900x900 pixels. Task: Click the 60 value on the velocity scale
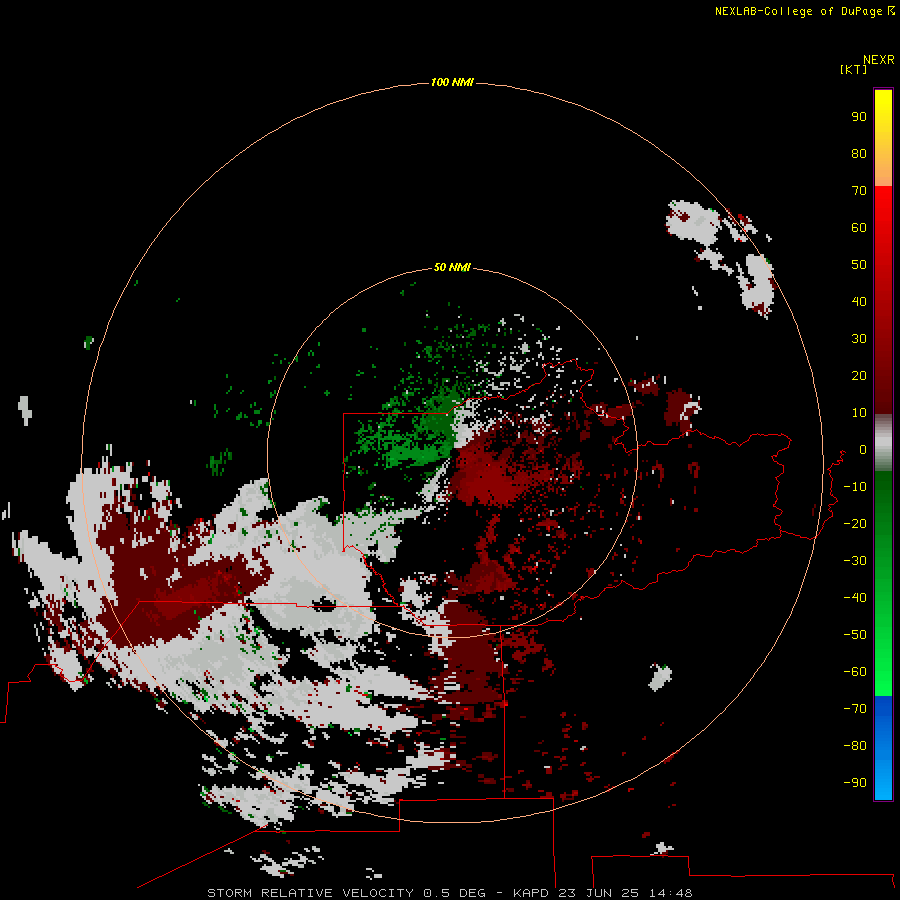pos(859,228)
